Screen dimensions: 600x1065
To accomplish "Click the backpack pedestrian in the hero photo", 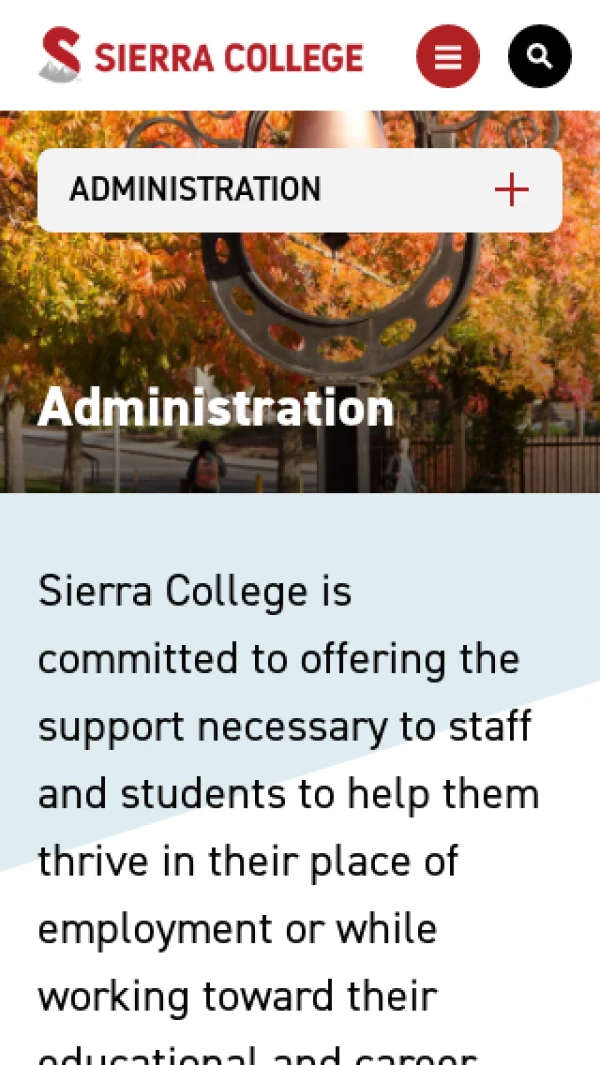I will click(204, 465).
